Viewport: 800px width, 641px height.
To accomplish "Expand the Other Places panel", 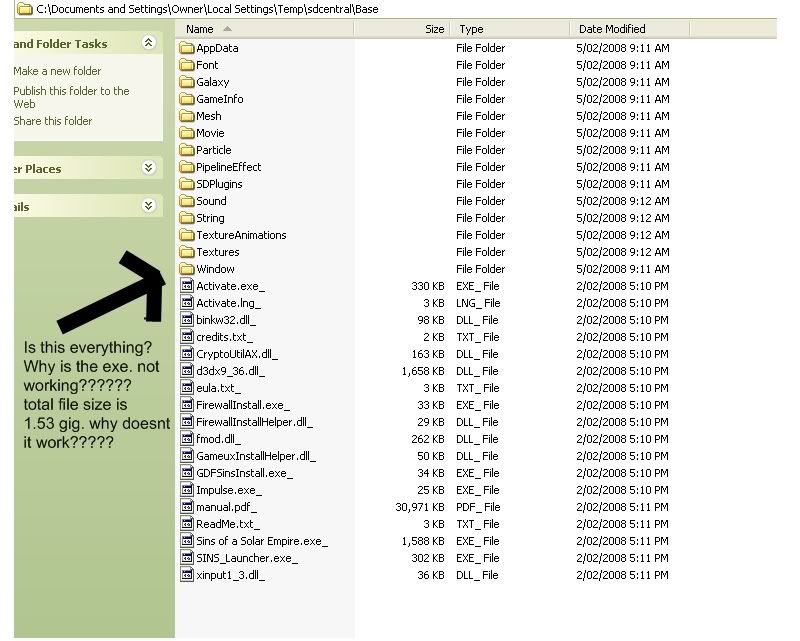I will coord(148,167).
